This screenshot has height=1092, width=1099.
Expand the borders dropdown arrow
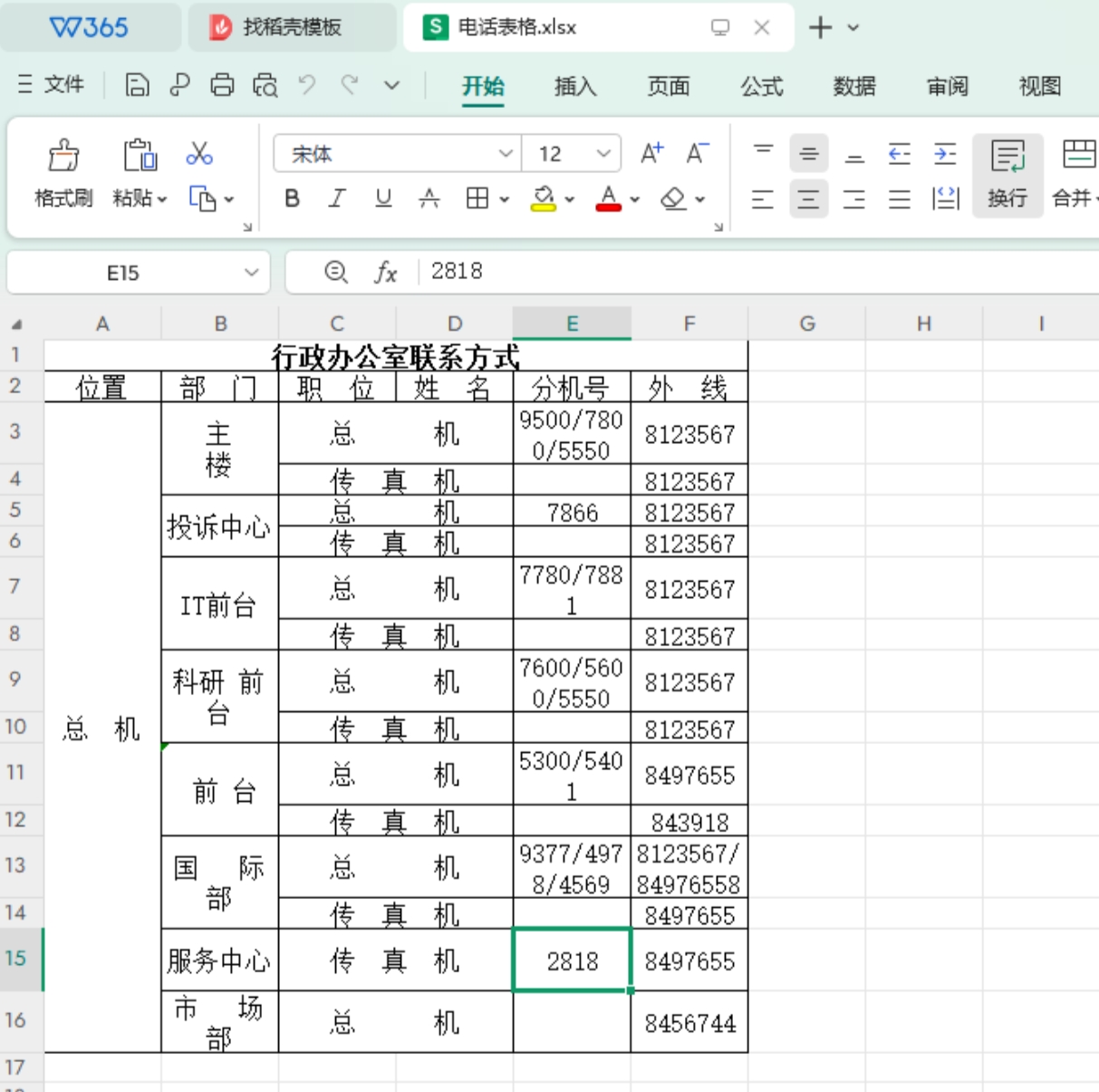505,199
